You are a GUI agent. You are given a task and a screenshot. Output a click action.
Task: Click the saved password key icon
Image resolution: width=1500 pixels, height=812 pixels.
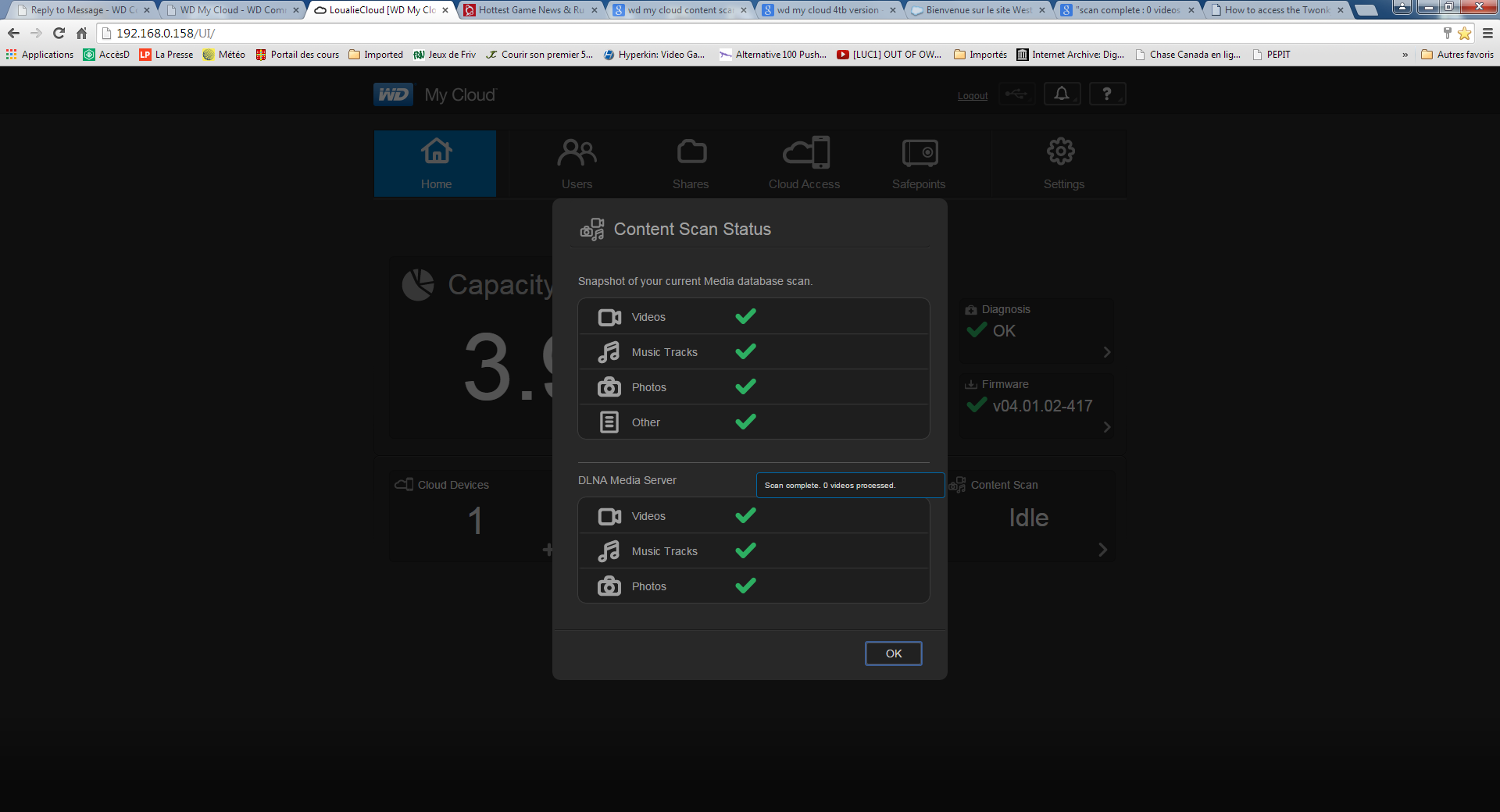click(1447, 34)
